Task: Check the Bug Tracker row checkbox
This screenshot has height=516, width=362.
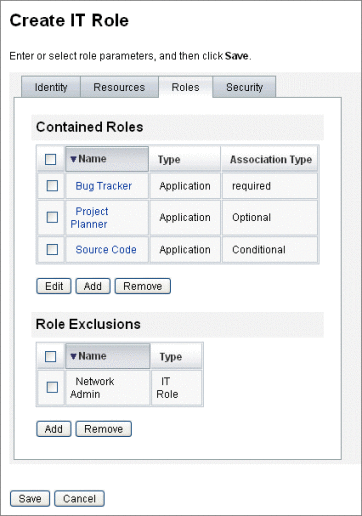Action: (52, 186)
